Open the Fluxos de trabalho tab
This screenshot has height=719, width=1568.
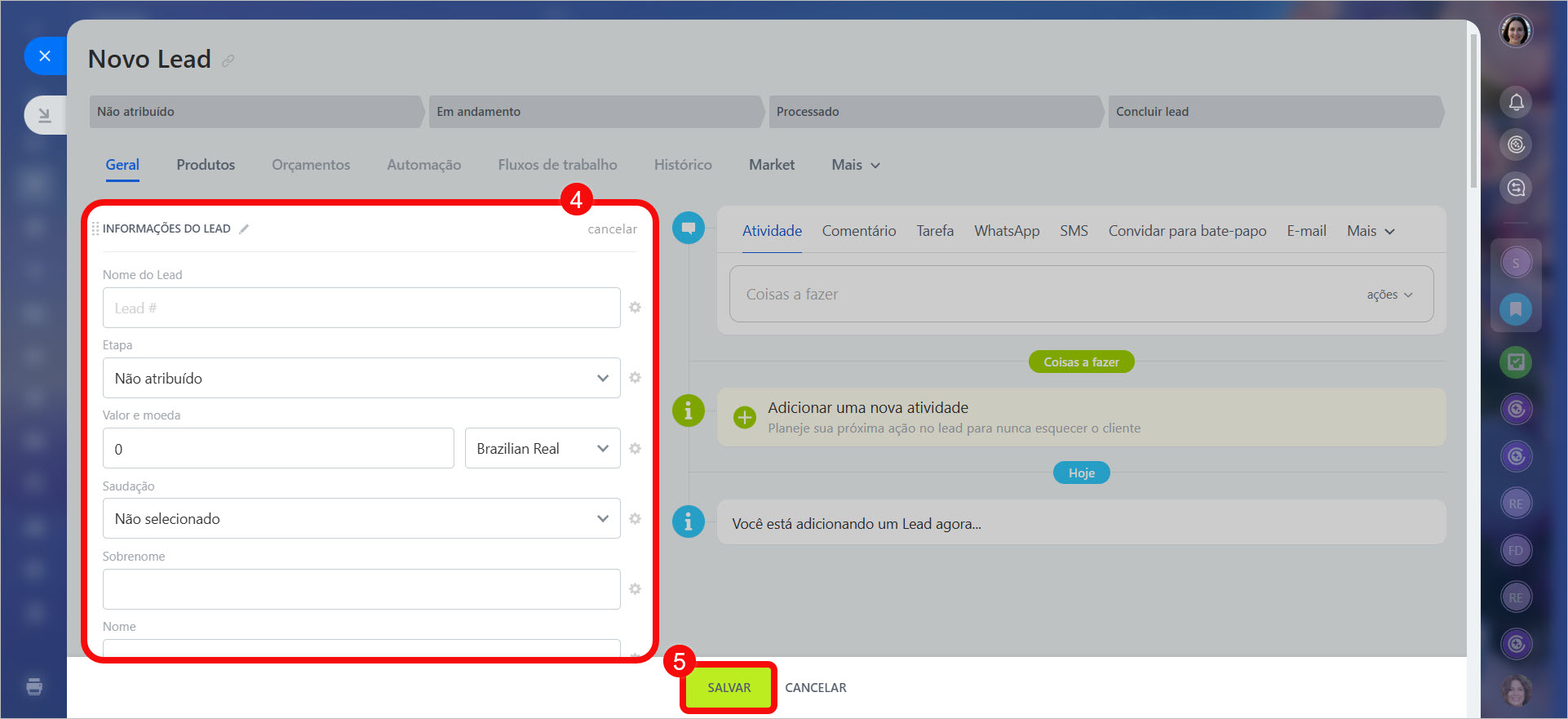coord(557,165)
